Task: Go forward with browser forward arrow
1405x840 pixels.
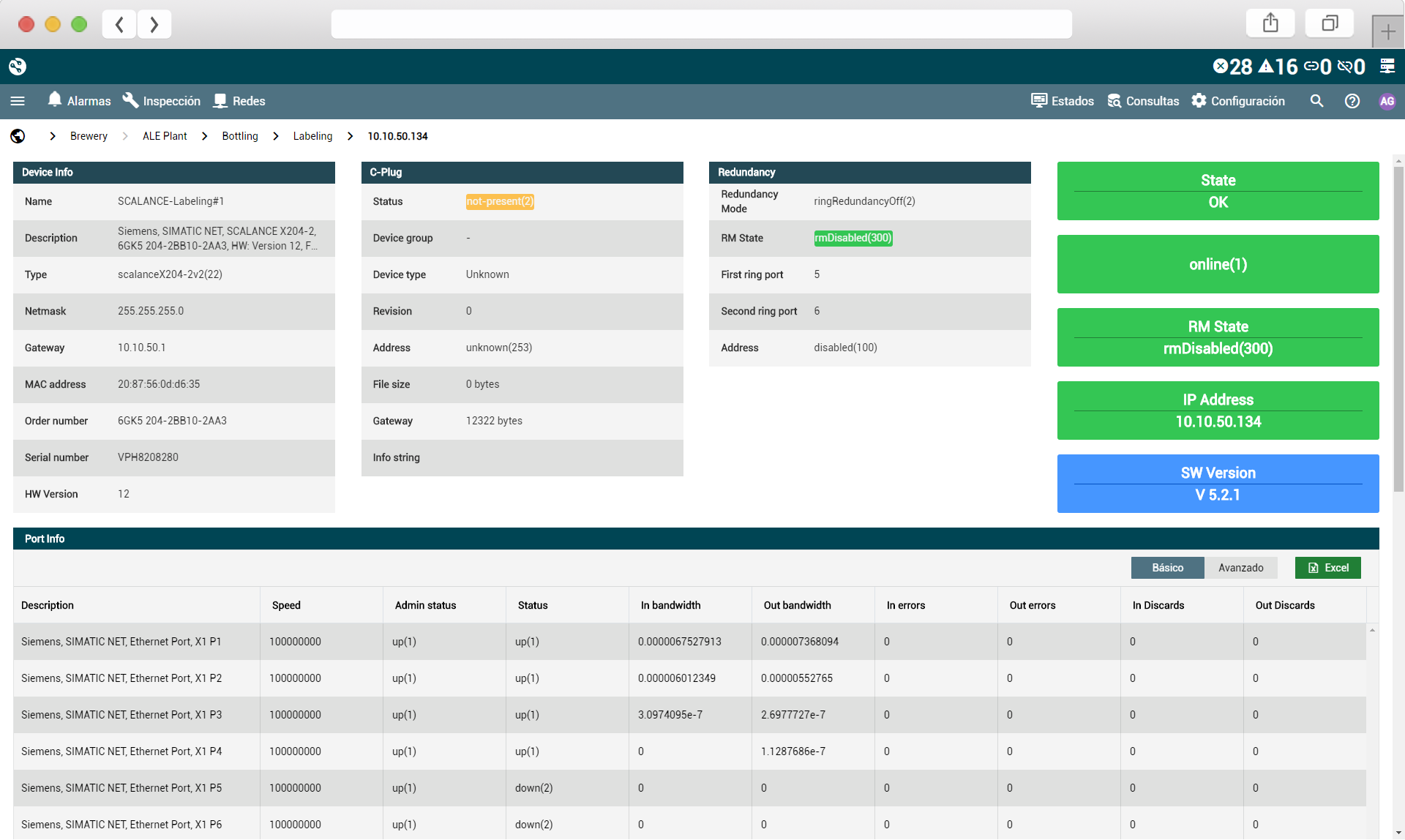Action: point(154,24)
